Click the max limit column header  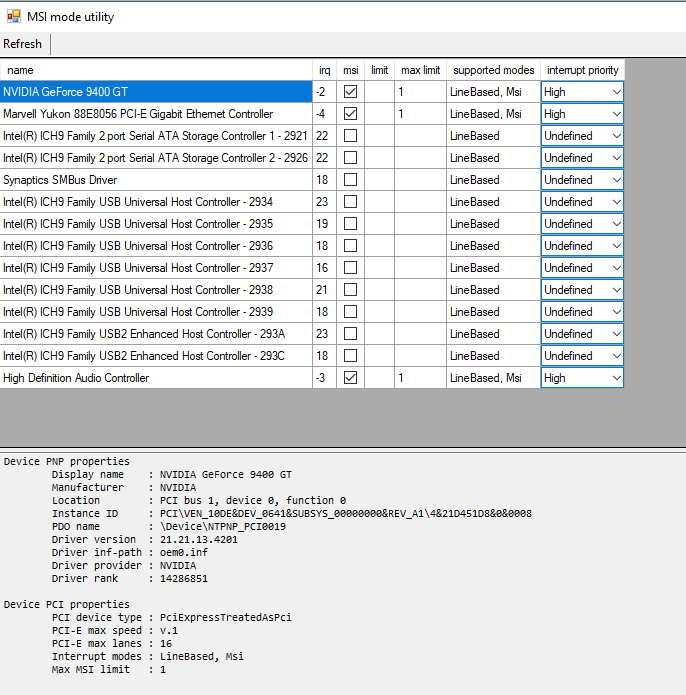pyautogui.click(x=421, y=70)
